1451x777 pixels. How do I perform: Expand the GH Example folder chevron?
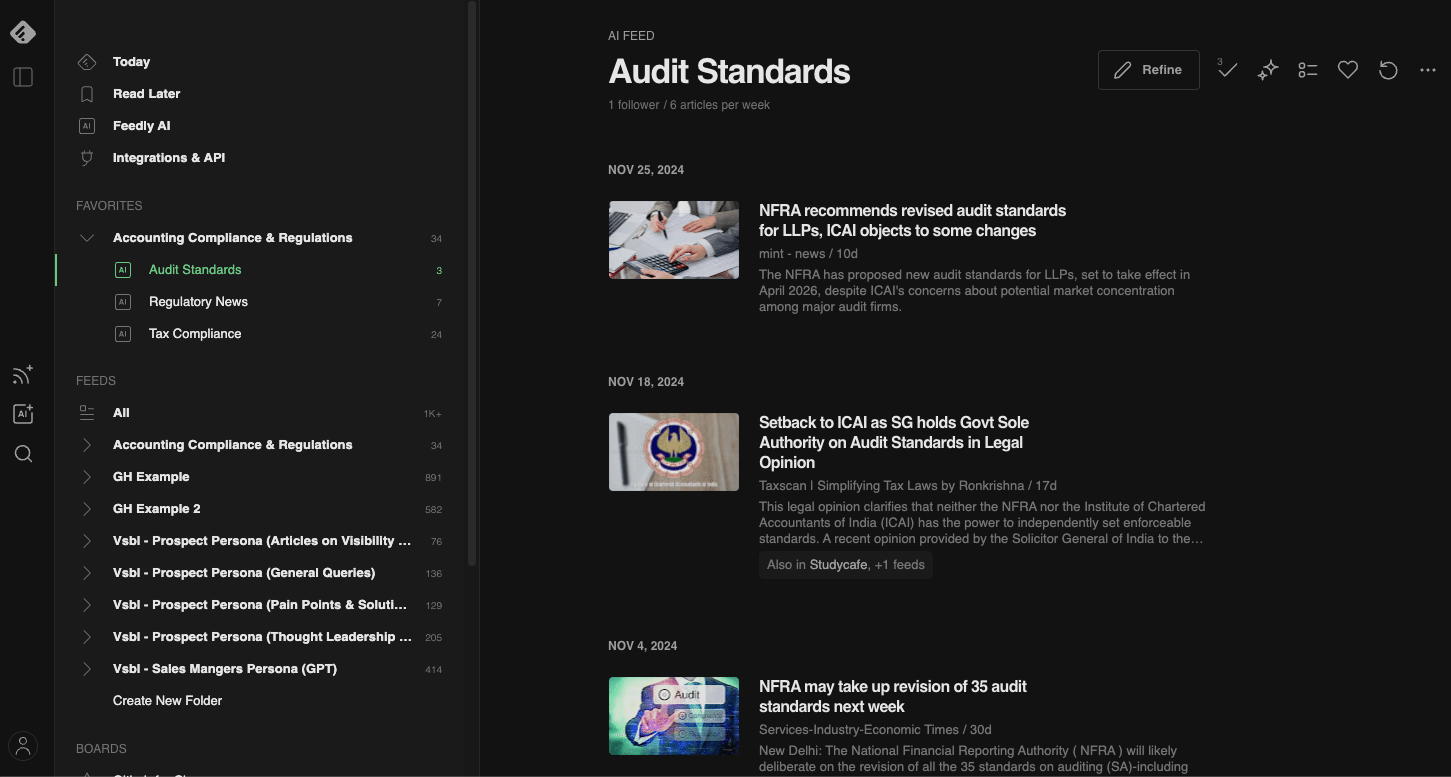pyautogui.click(x=87, y=477)
